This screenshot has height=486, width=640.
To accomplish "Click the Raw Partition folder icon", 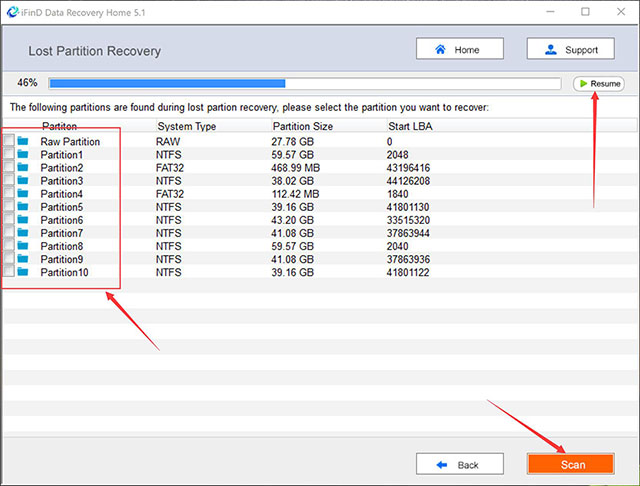I will click(23, 141).
